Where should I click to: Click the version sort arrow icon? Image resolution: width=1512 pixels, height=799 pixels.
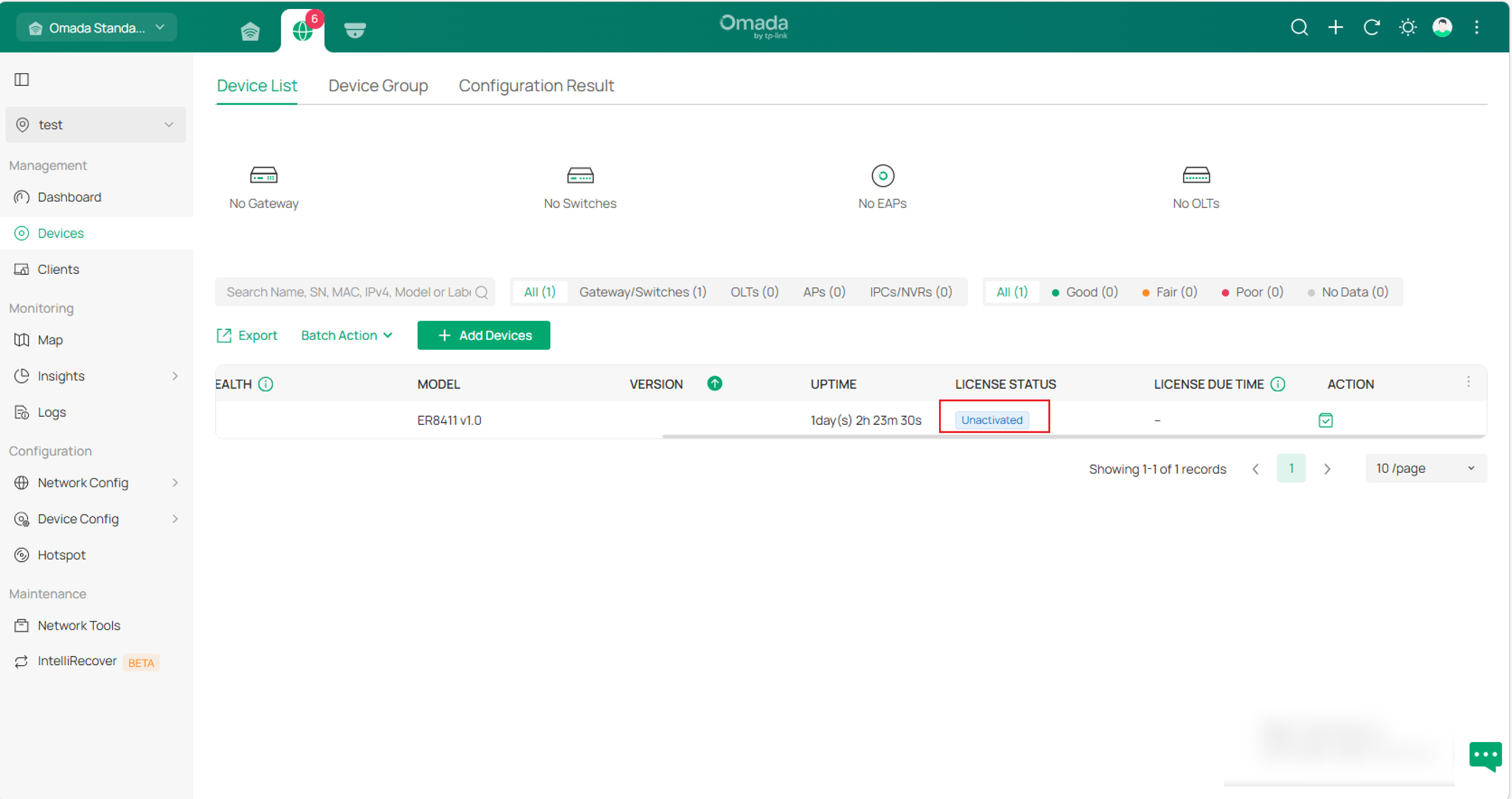pos(715,384)
